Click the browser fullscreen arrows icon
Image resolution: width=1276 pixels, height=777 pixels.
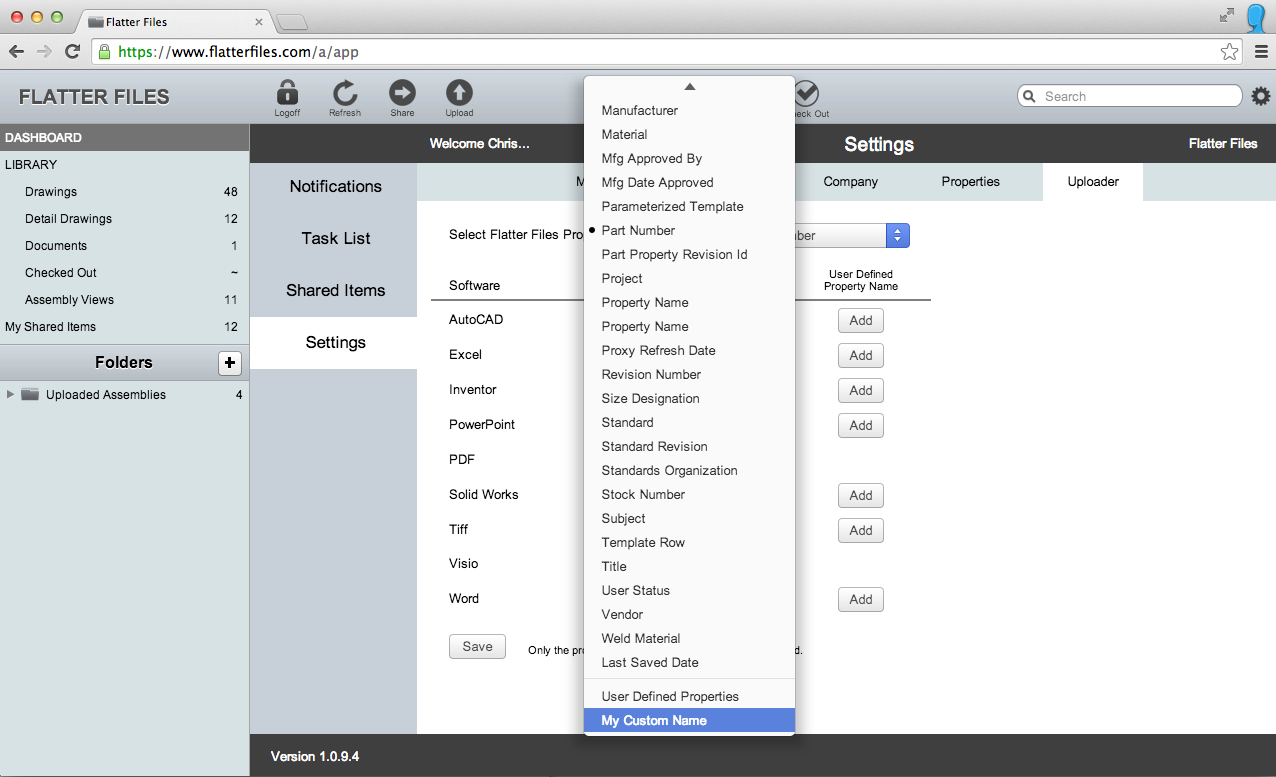[x=1227, y=15]
